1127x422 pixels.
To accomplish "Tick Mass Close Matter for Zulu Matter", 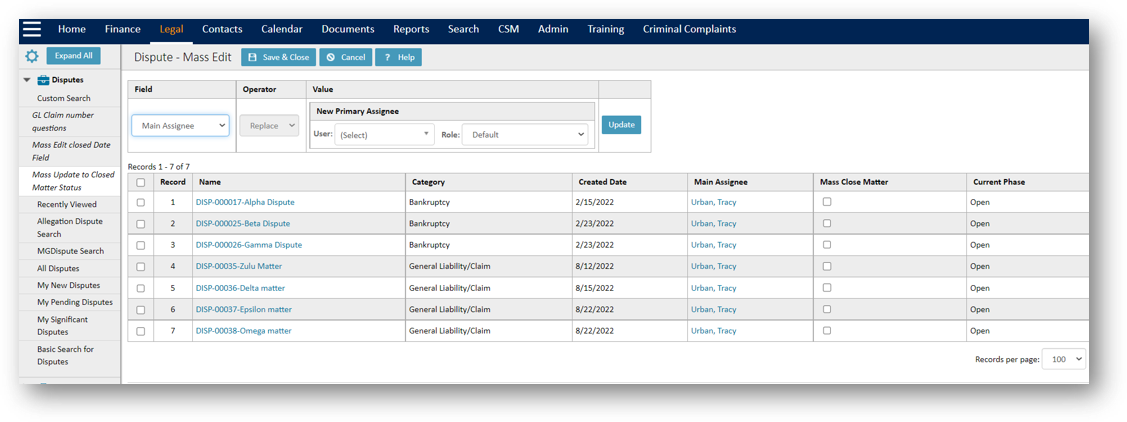I will pyautogui.click(x=827, y=266).
